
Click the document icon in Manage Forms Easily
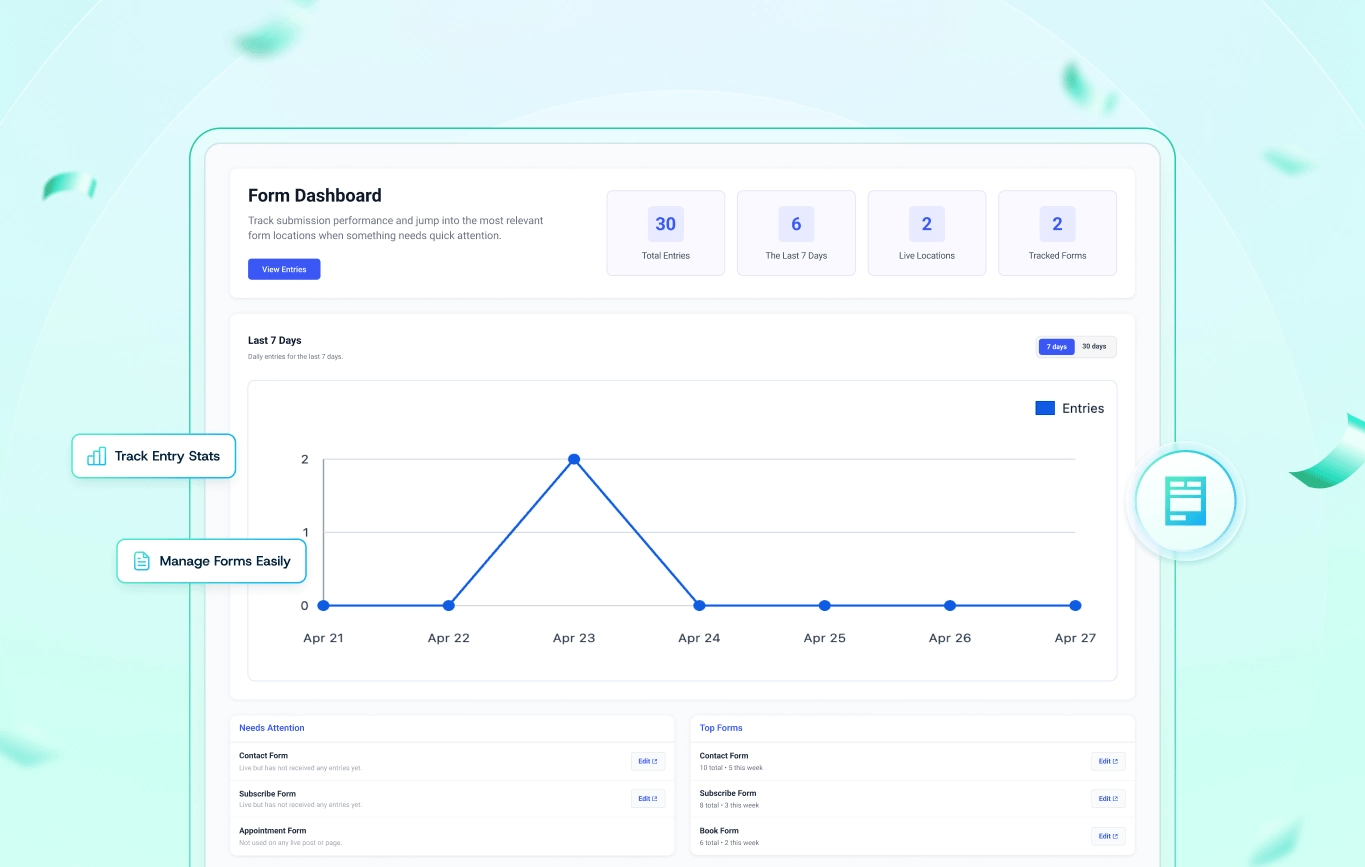coord(142,561)
